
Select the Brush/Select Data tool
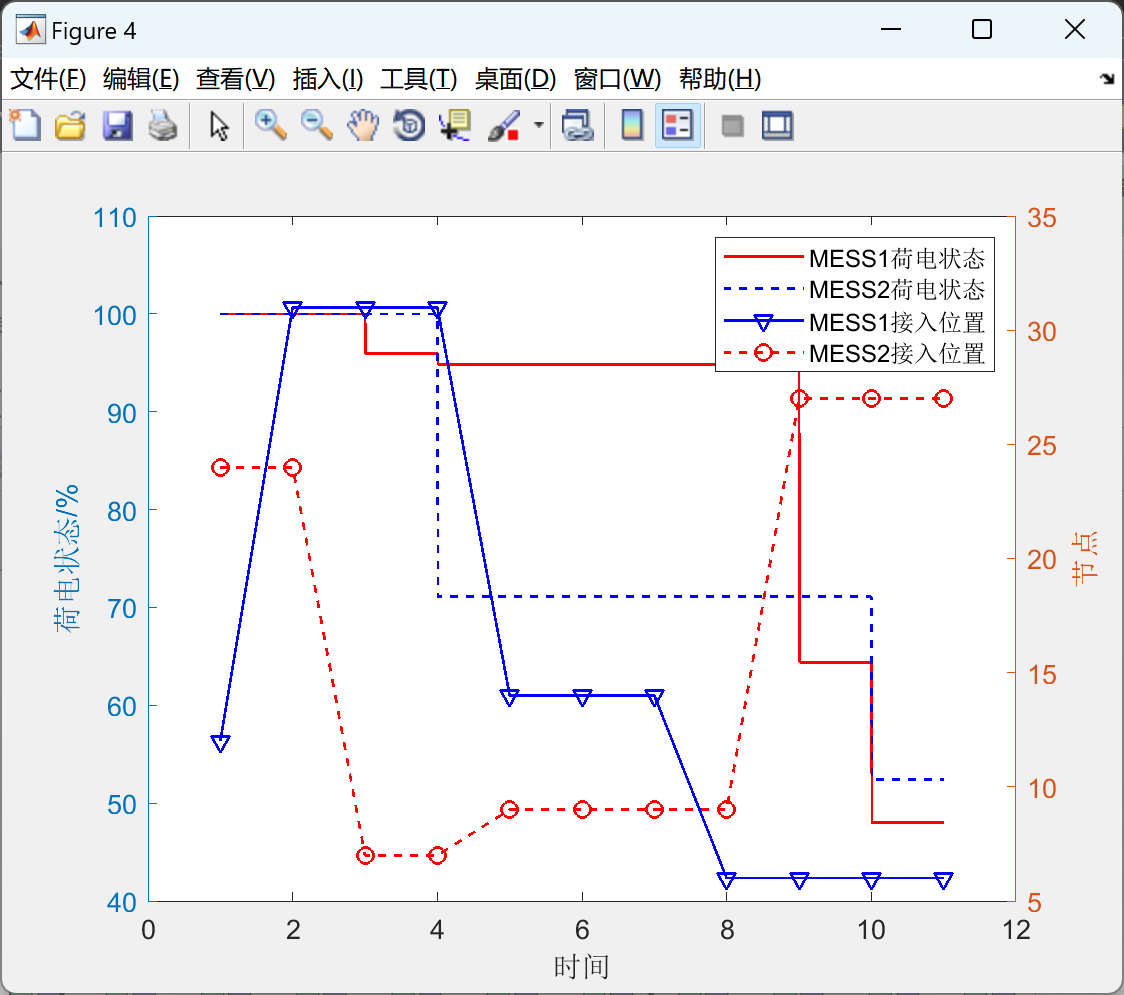(x=500, y=125)
